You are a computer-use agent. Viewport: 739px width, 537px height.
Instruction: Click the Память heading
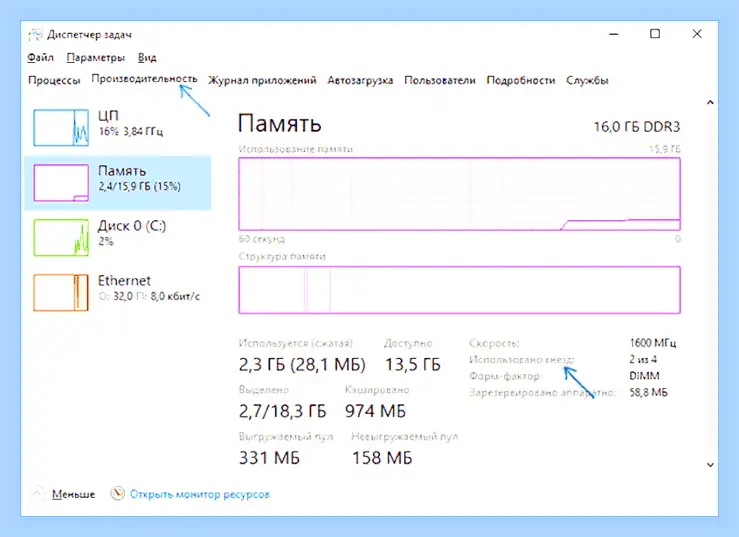click(279, 124)
